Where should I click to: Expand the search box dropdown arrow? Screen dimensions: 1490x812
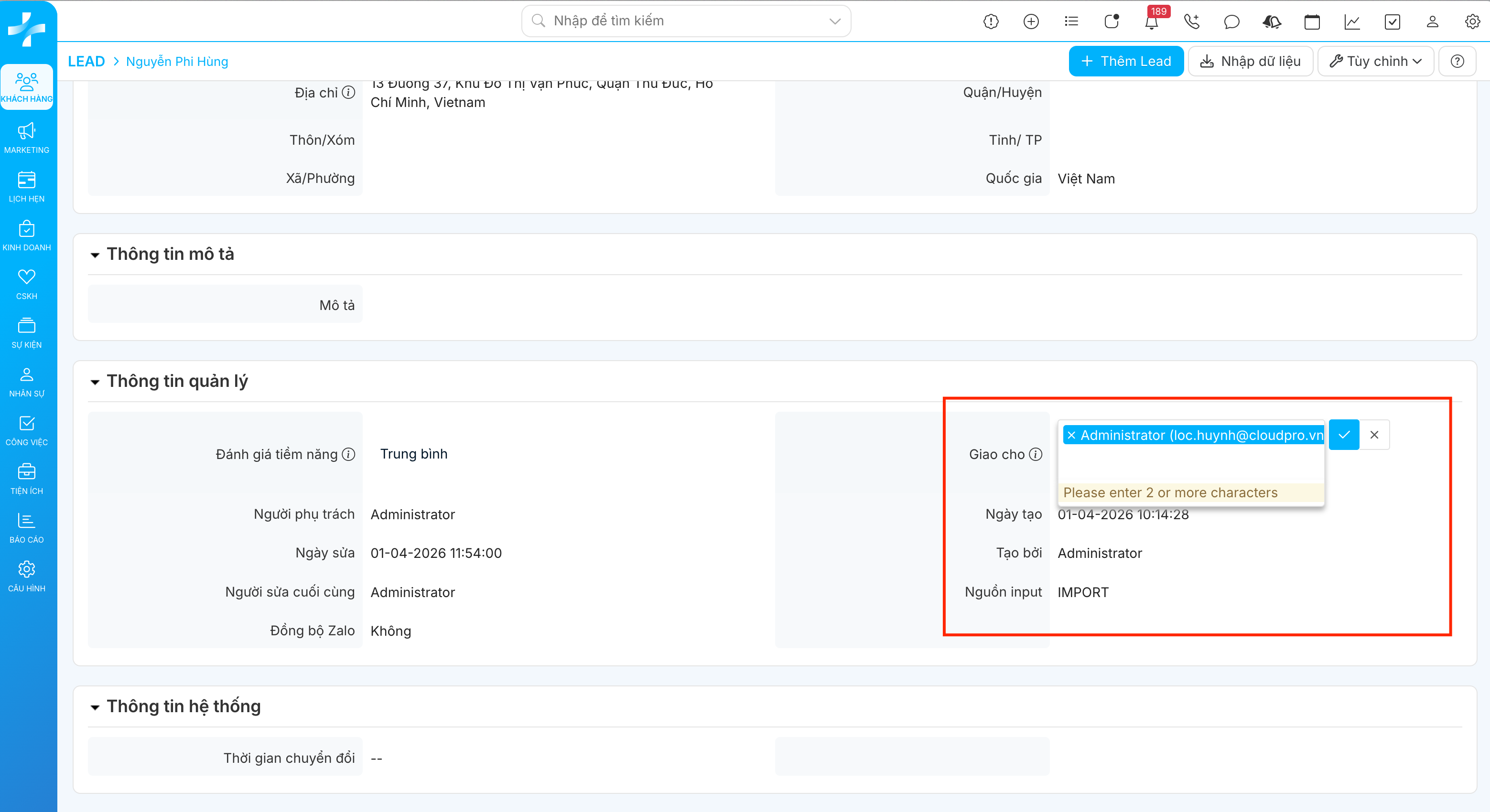click(x=835, y=21)
